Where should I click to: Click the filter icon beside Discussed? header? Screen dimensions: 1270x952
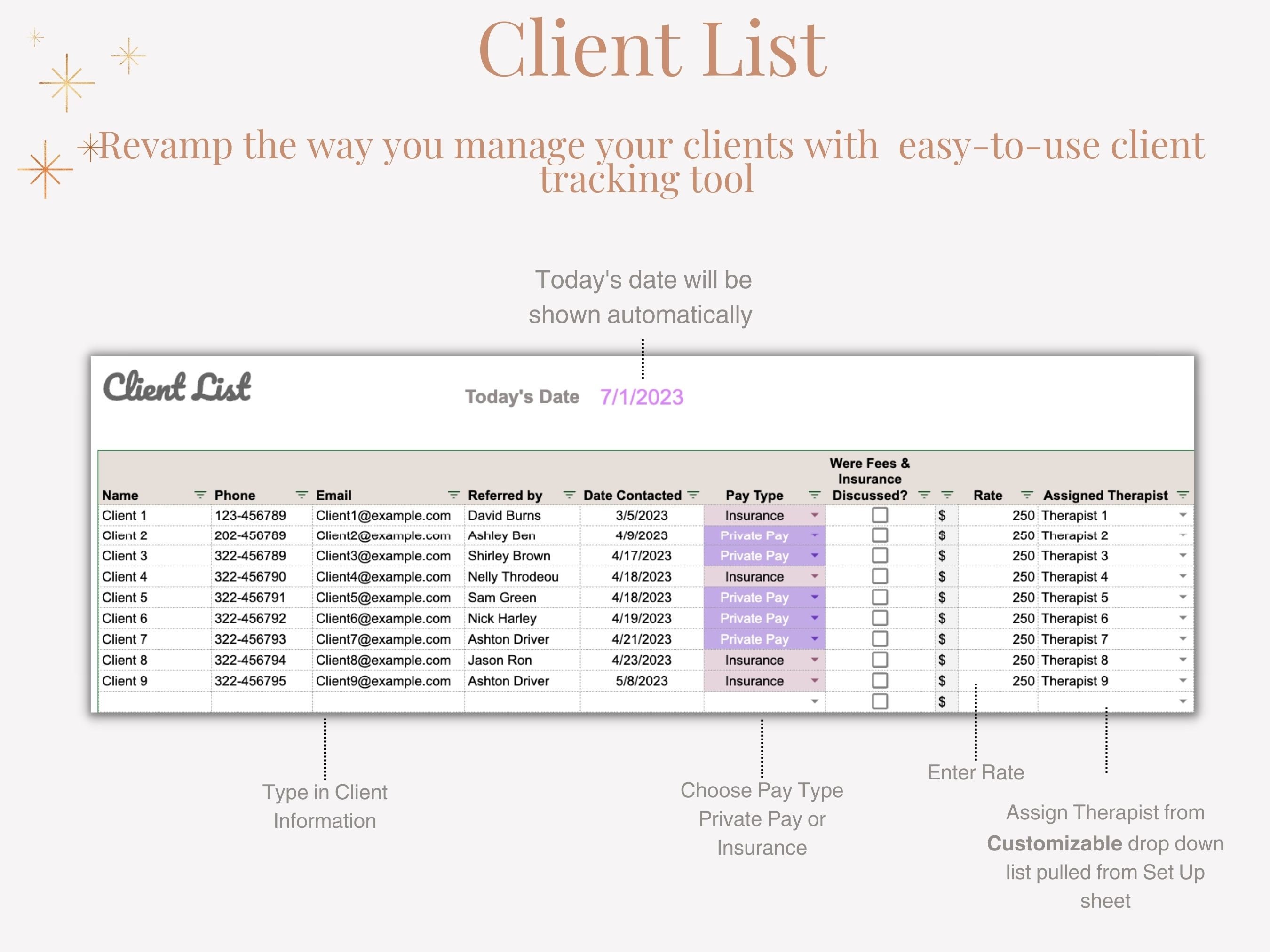(x=924, y=495)
